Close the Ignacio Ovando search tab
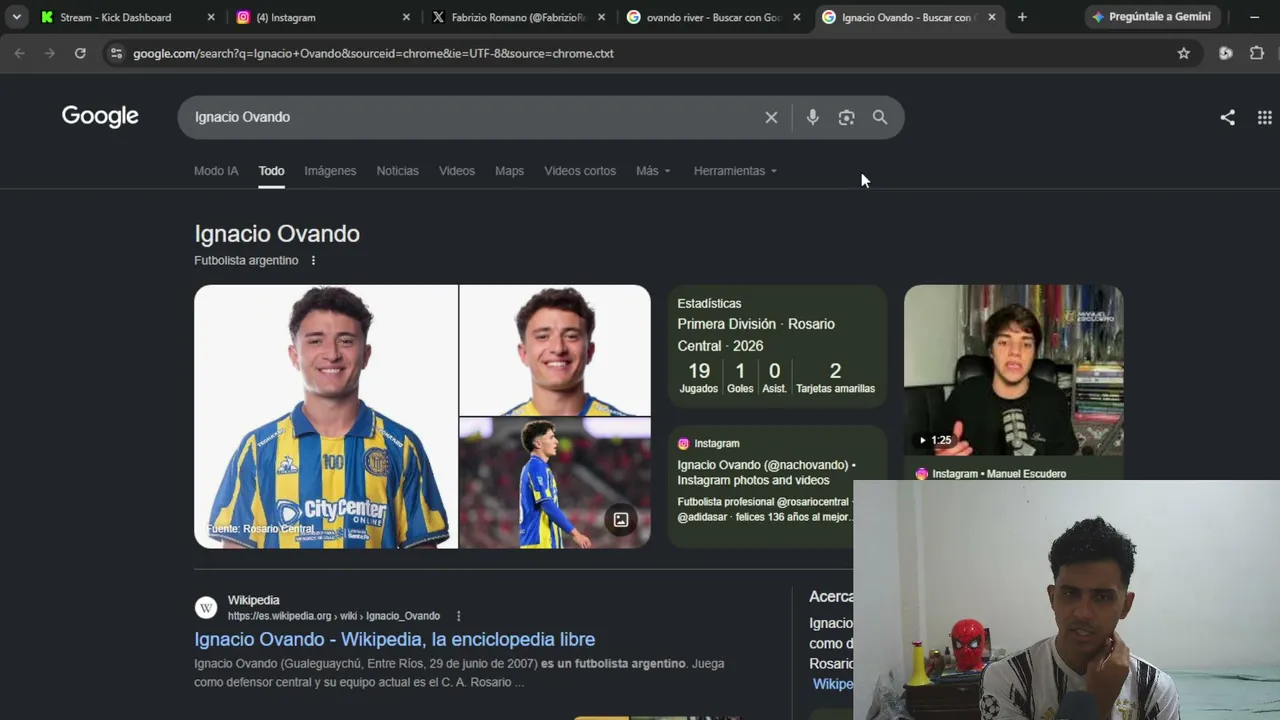The height and width of the screenshot is (720, 1280). [x=991, y=17]
